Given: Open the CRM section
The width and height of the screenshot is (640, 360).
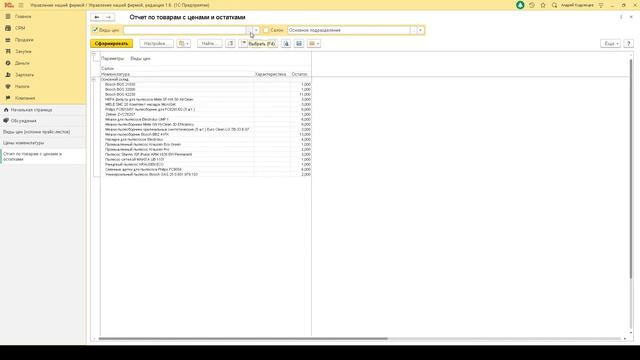Looking at the screenshot, I should (20, 28).
